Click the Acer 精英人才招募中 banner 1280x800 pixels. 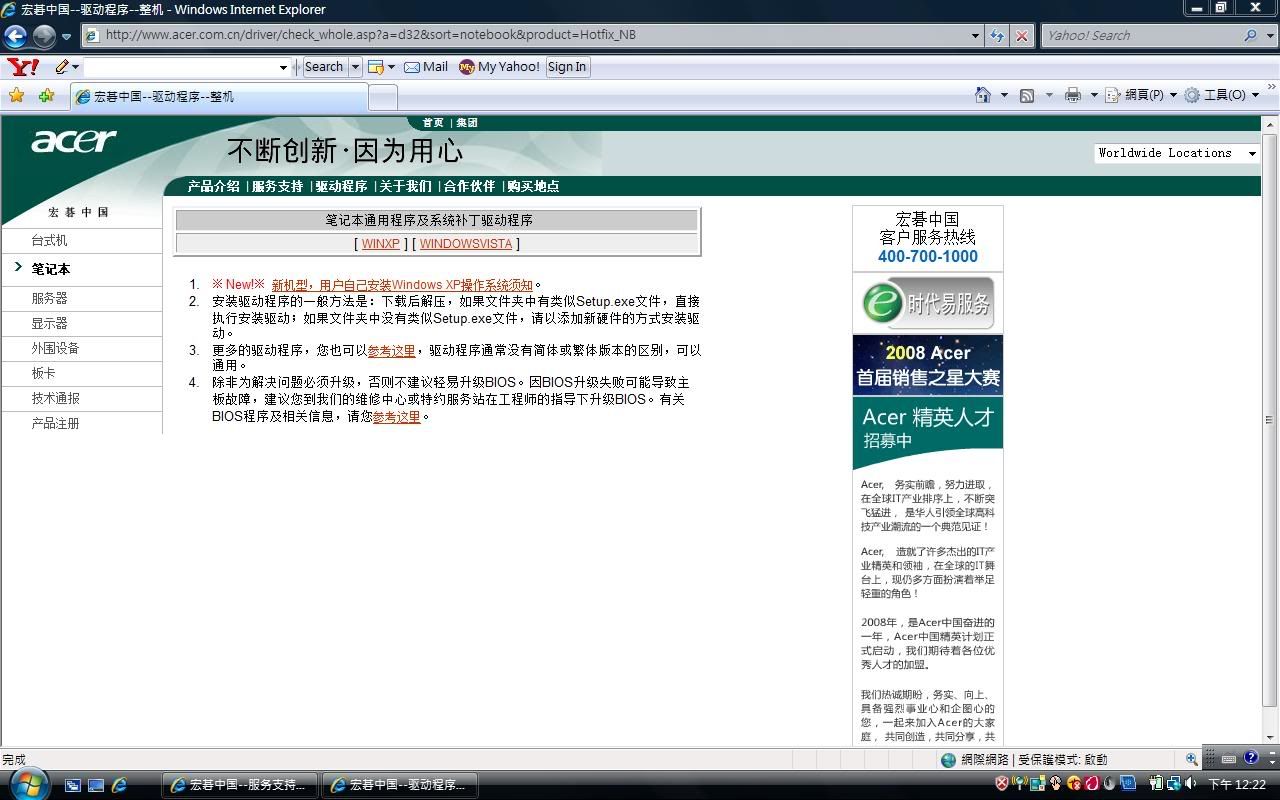927,433
